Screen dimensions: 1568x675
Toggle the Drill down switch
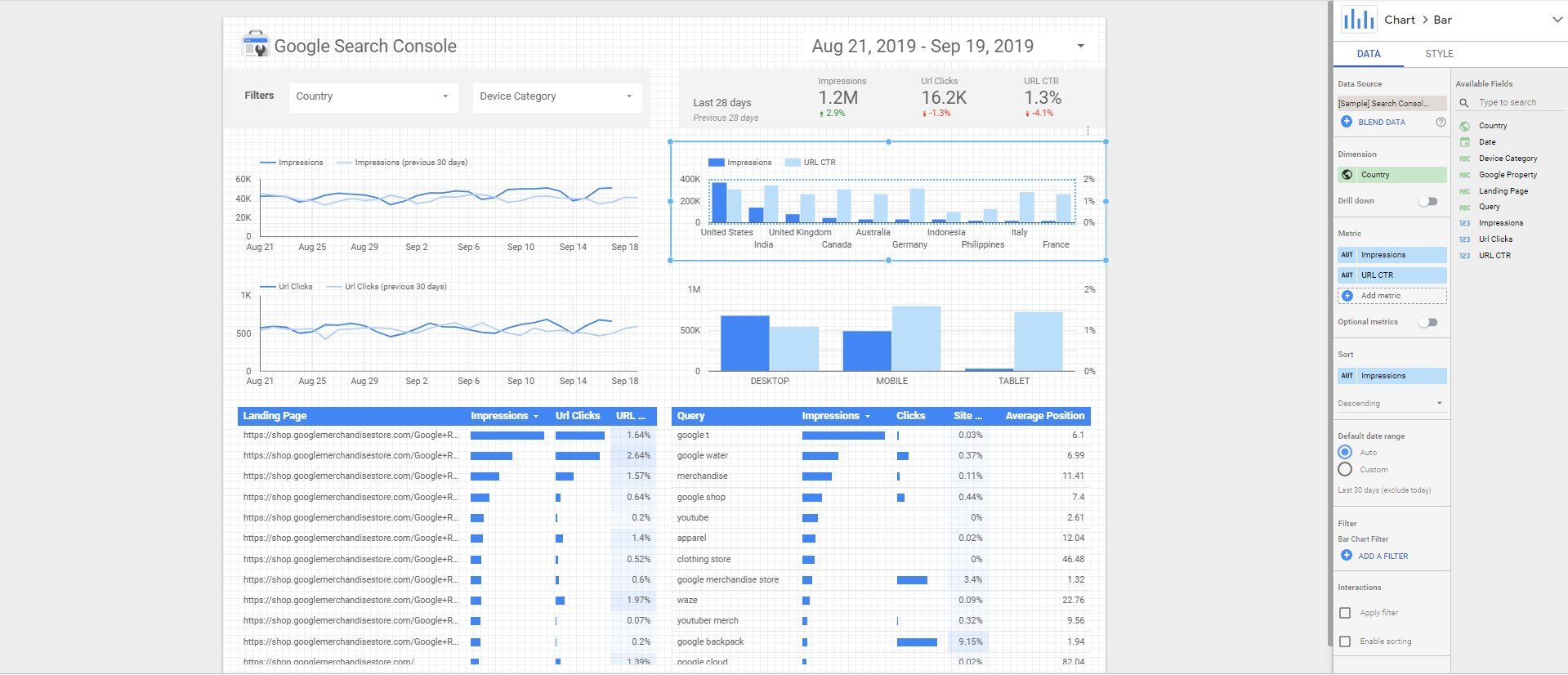pos(1428,201)
